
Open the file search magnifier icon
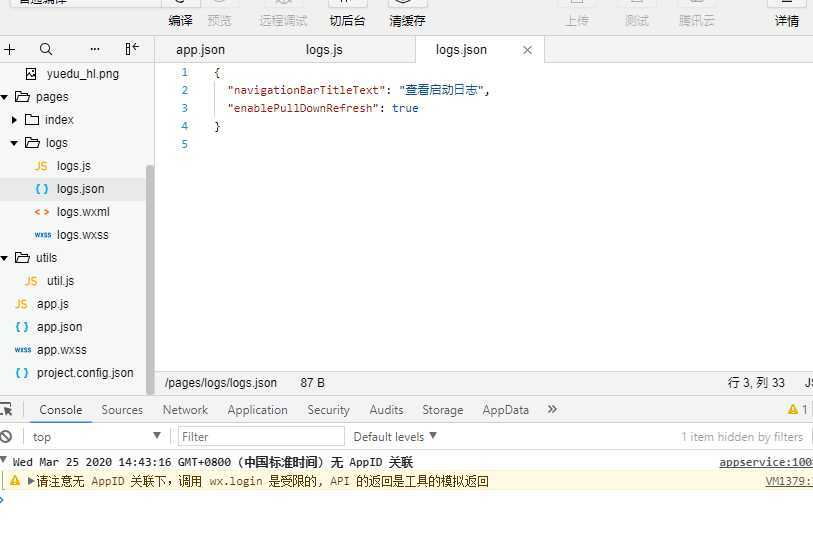pyautogui.click(x=46, y=49)
